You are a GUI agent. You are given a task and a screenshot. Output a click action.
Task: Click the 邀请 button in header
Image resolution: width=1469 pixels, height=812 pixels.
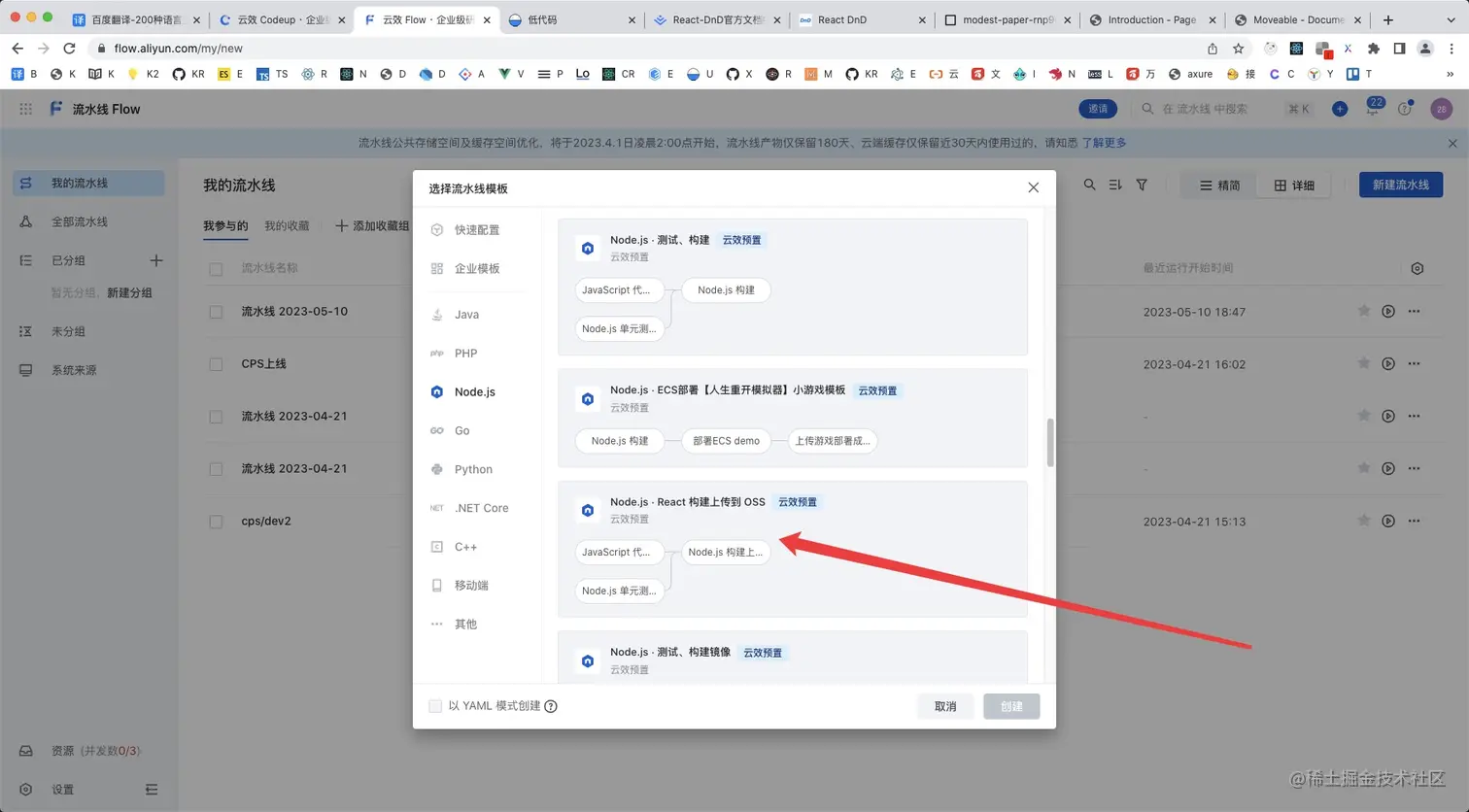(1098, 109)
